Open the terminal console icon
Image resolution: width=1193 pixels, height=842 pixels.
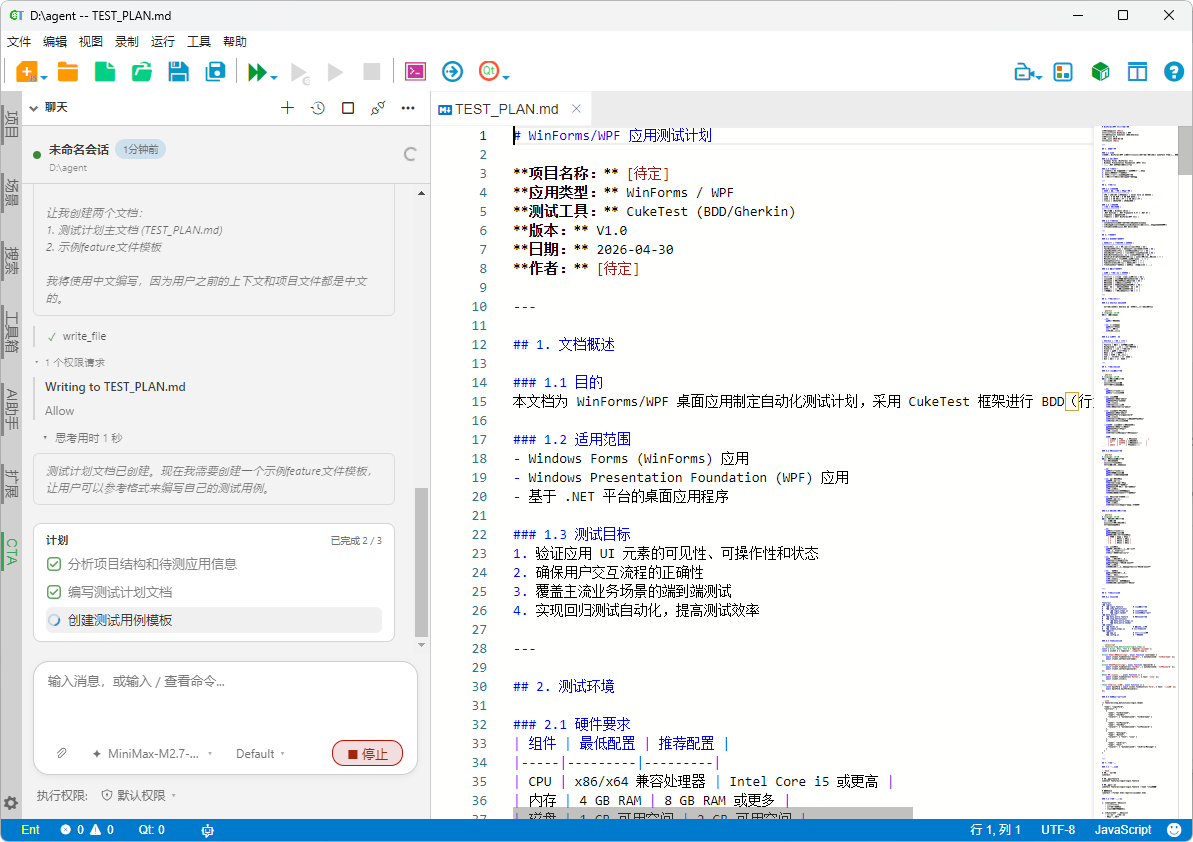(415, 72)
